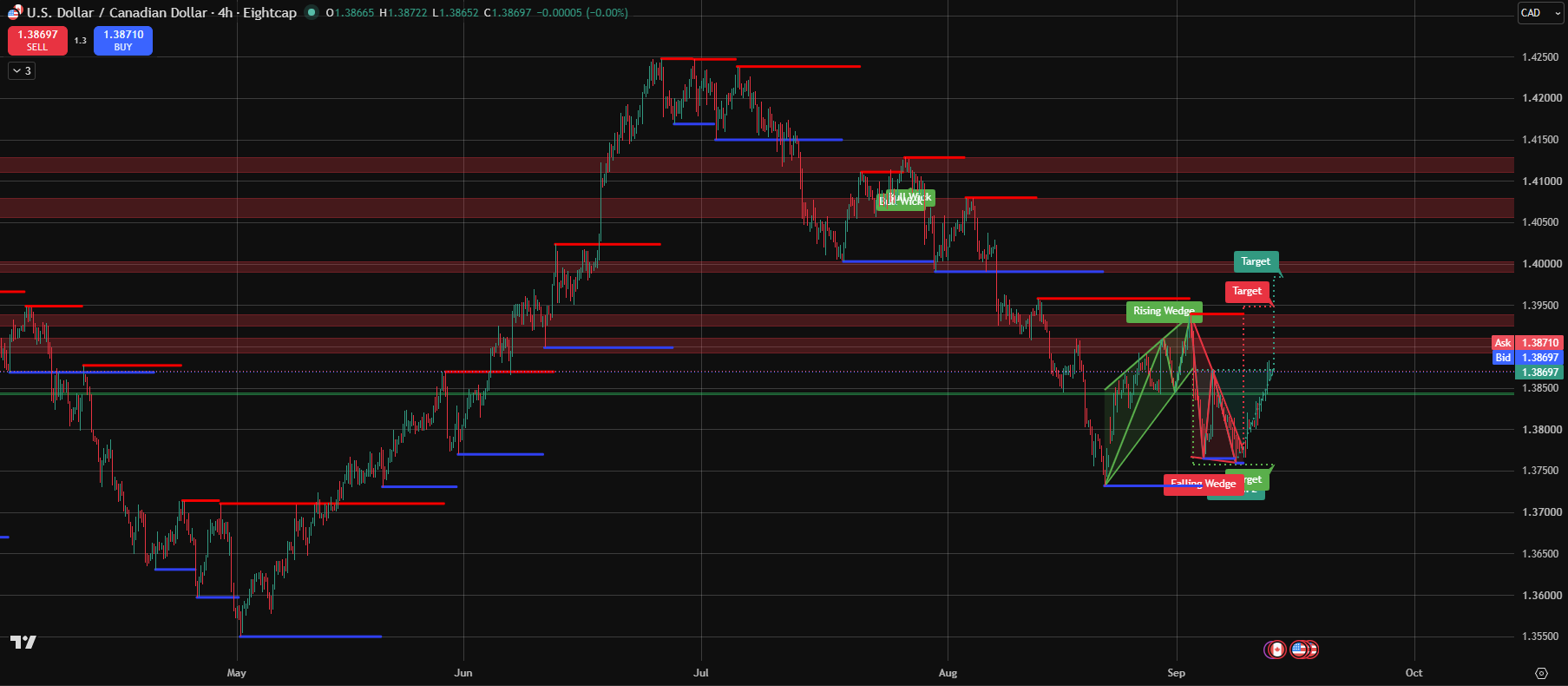Image resolution: width=1568 pixels, height=686 pixels.
Task: Click the 1.42500 price scale label
Action: click(1540, 57)
